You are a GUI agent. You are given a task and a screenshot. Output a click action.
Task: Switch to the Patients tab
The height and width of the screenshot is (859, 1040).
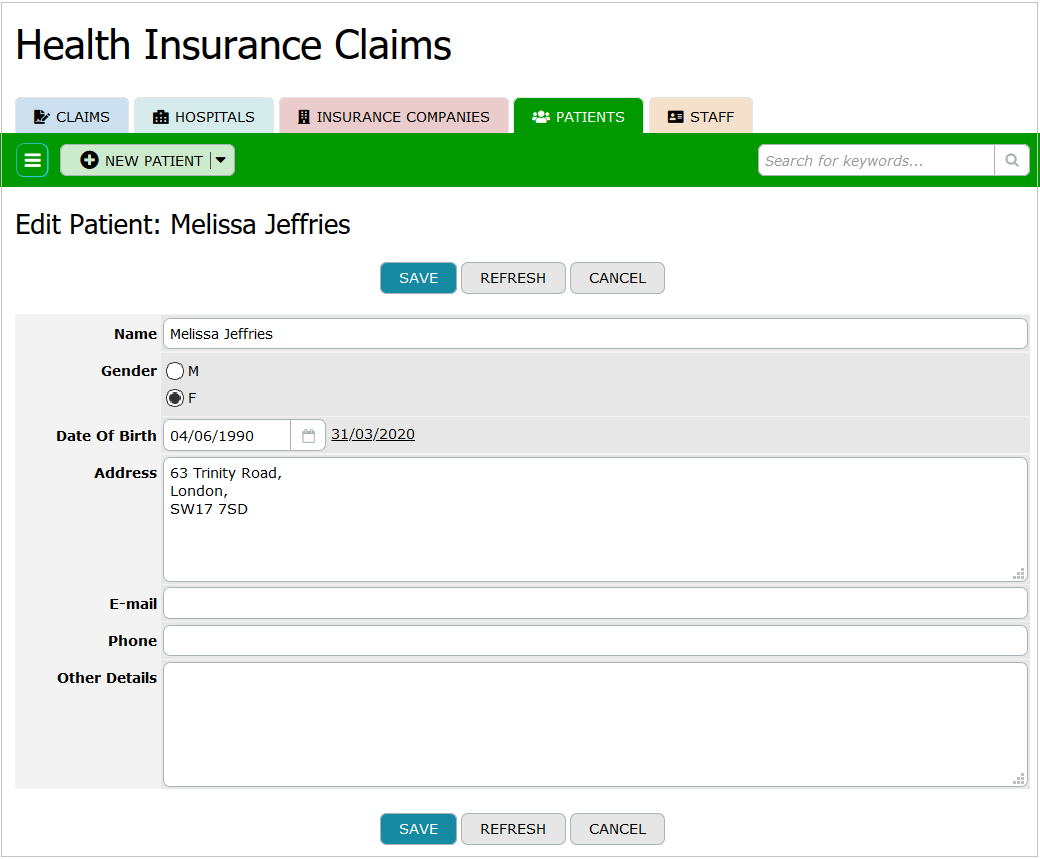tap(578, 117)
